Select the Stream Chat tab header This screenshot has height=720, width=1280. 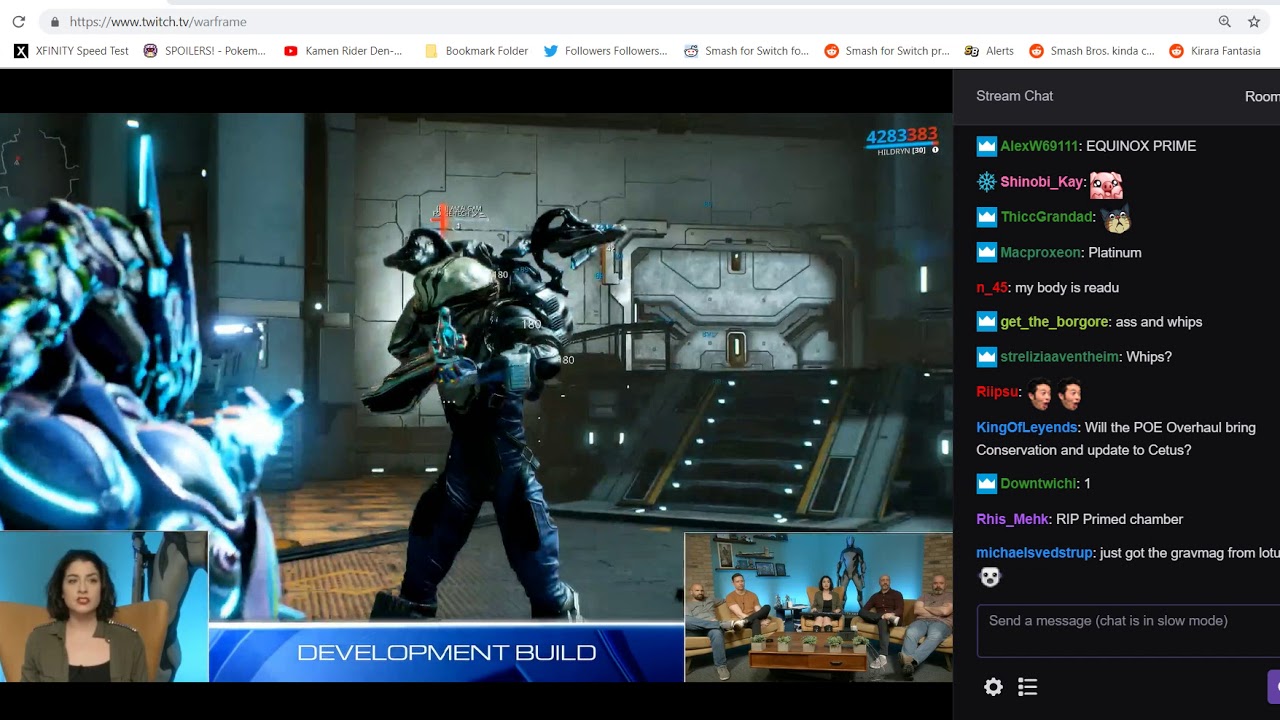pyautogui.click(x=1014, y=96)
